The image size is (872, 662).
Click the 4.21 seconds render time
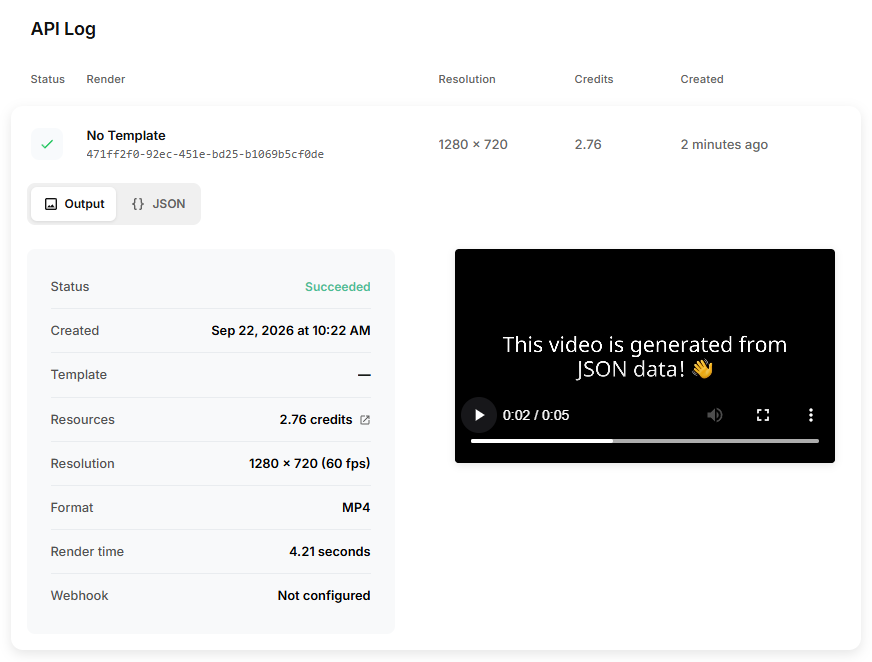coord(330,552)
